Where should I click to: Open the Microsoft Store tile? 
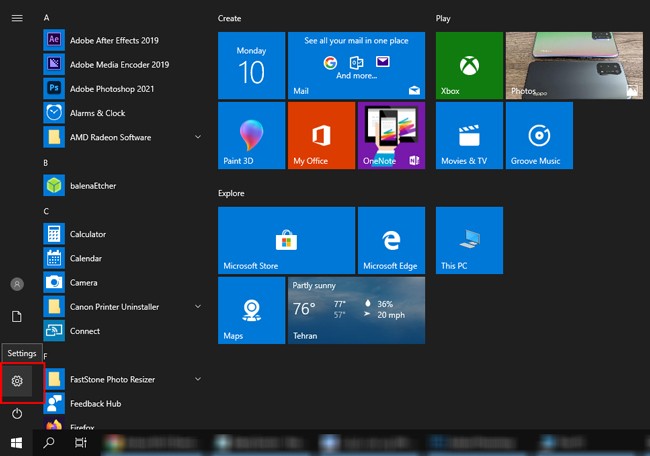tap(286, 240)
